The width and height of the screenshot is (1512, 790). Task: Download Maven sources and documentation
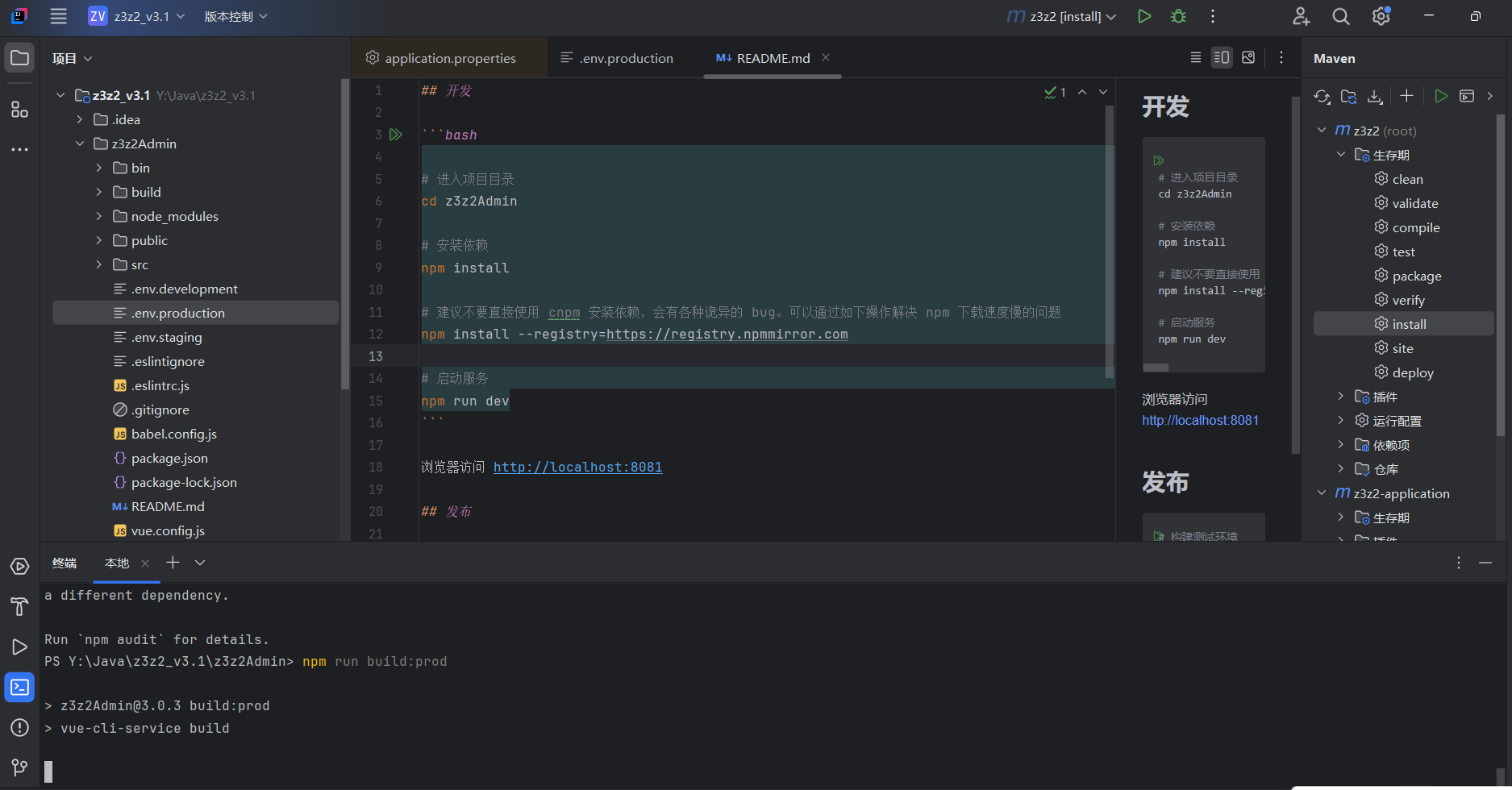click(1375, 96)
